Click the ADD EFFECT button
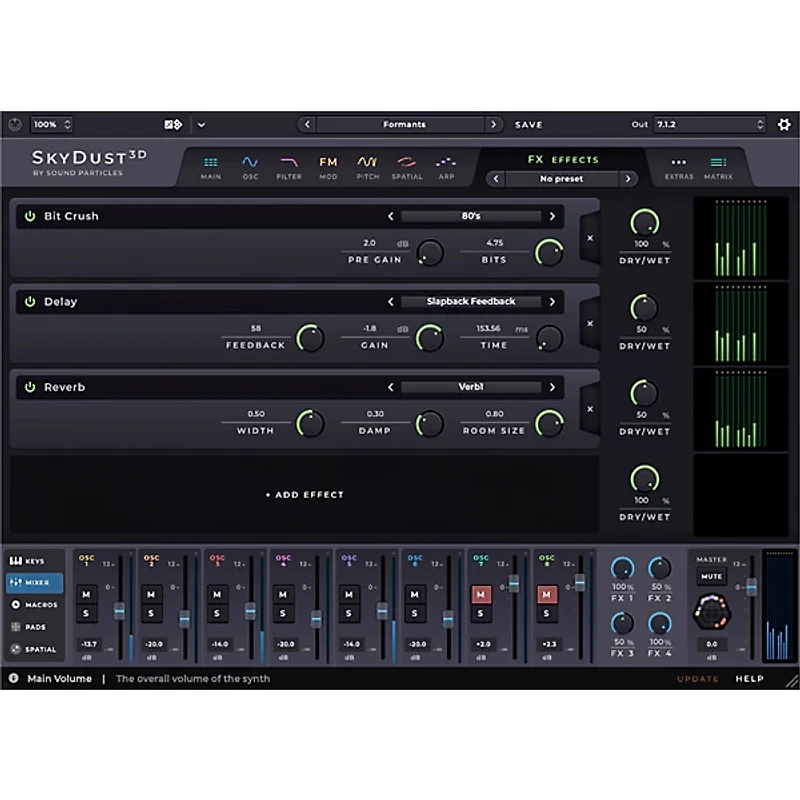The height and width of the screenshot is (800, 800). (x=306, y=494)
